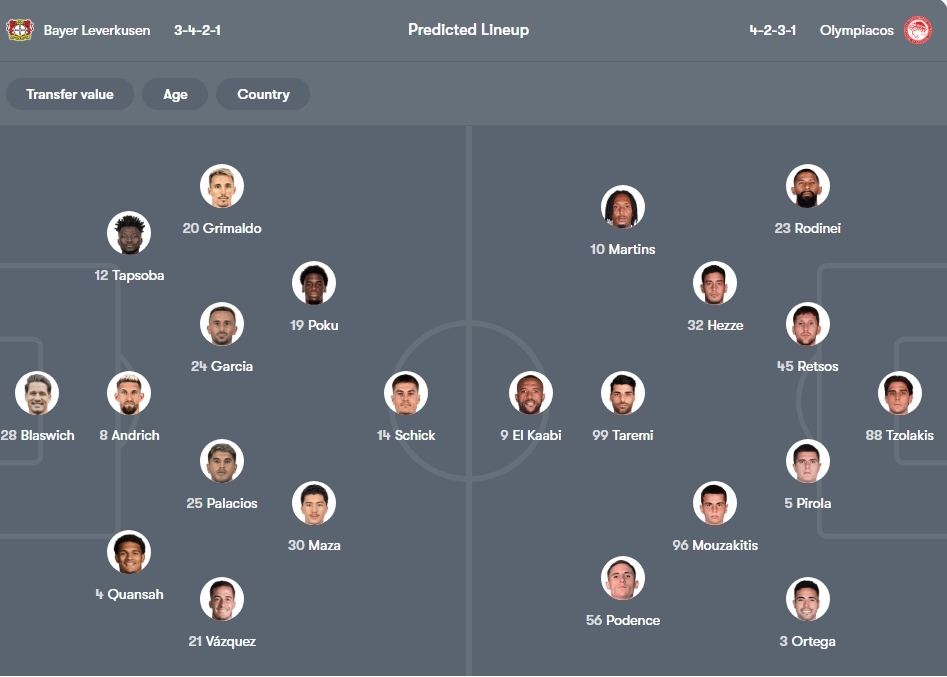Image resolution: width=947 pixels, height=677 pixels.
Task: Toggle the Age filter chip
Action: point(175,94)
